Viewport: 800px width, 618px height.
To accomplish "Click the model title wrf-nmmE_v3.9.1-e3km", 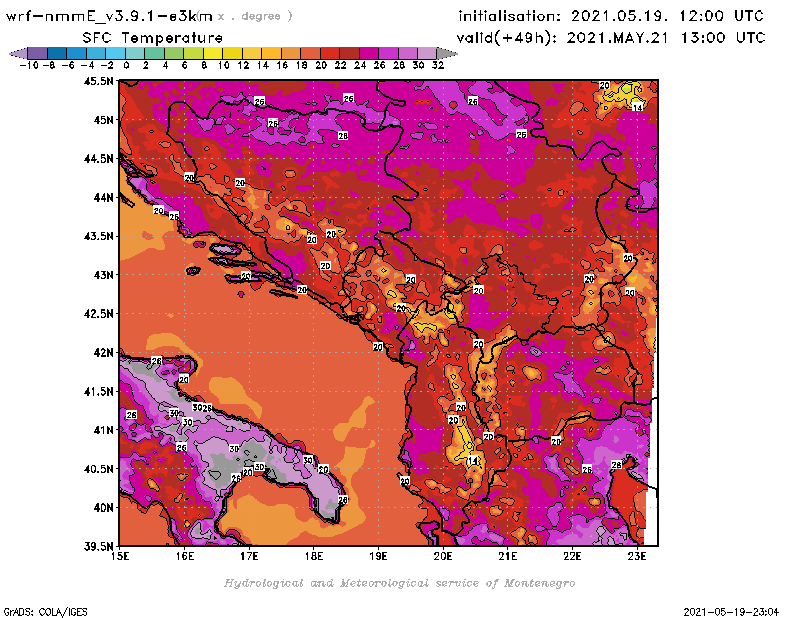I will (109, 16).
